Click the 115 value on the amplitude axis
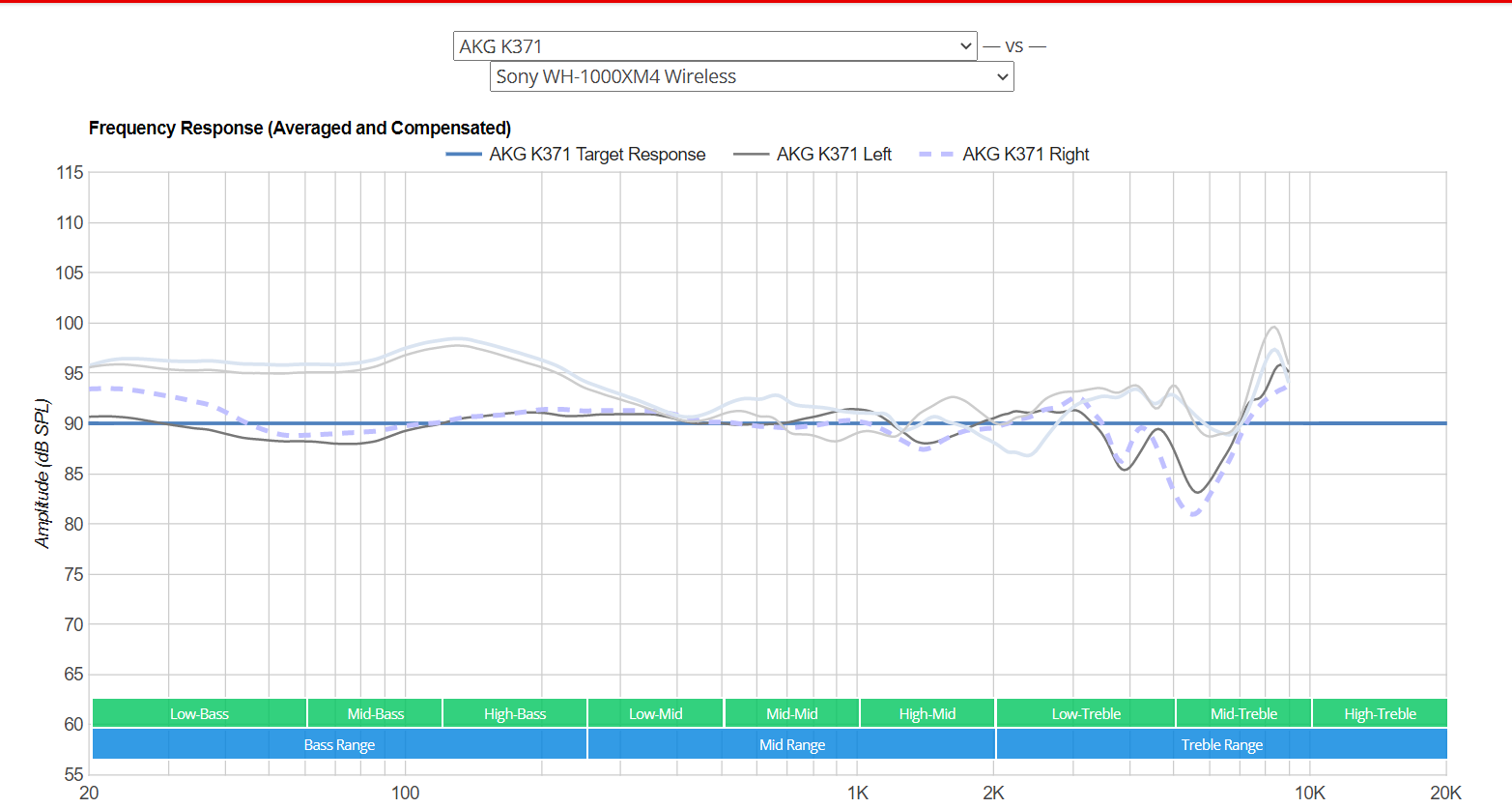The image size is (1512, 808). click(x=70, y=173)
